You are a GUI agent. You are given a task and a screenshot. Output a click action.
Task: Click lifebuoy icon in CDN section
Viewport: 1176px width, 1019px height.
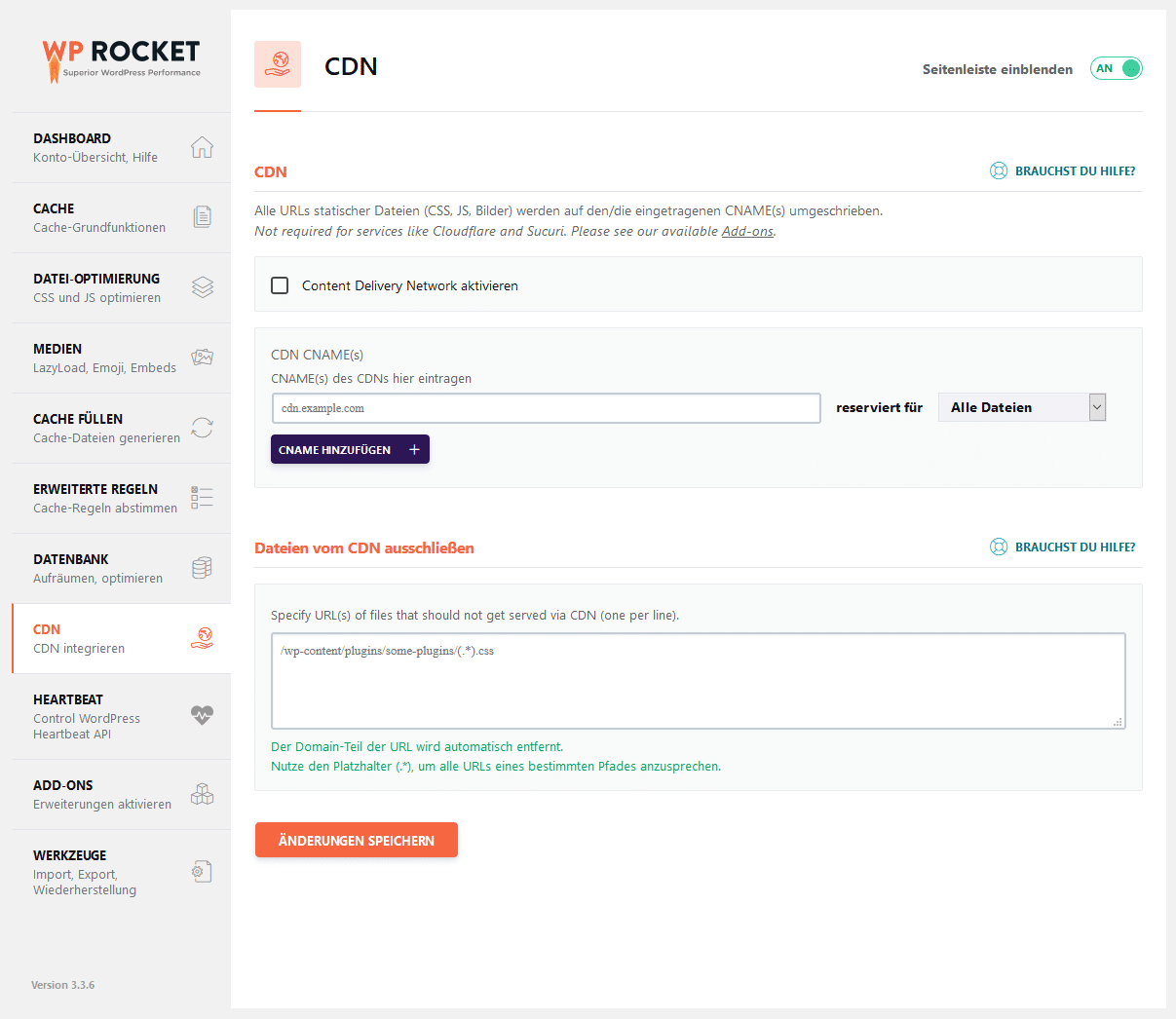click(999, 170)
